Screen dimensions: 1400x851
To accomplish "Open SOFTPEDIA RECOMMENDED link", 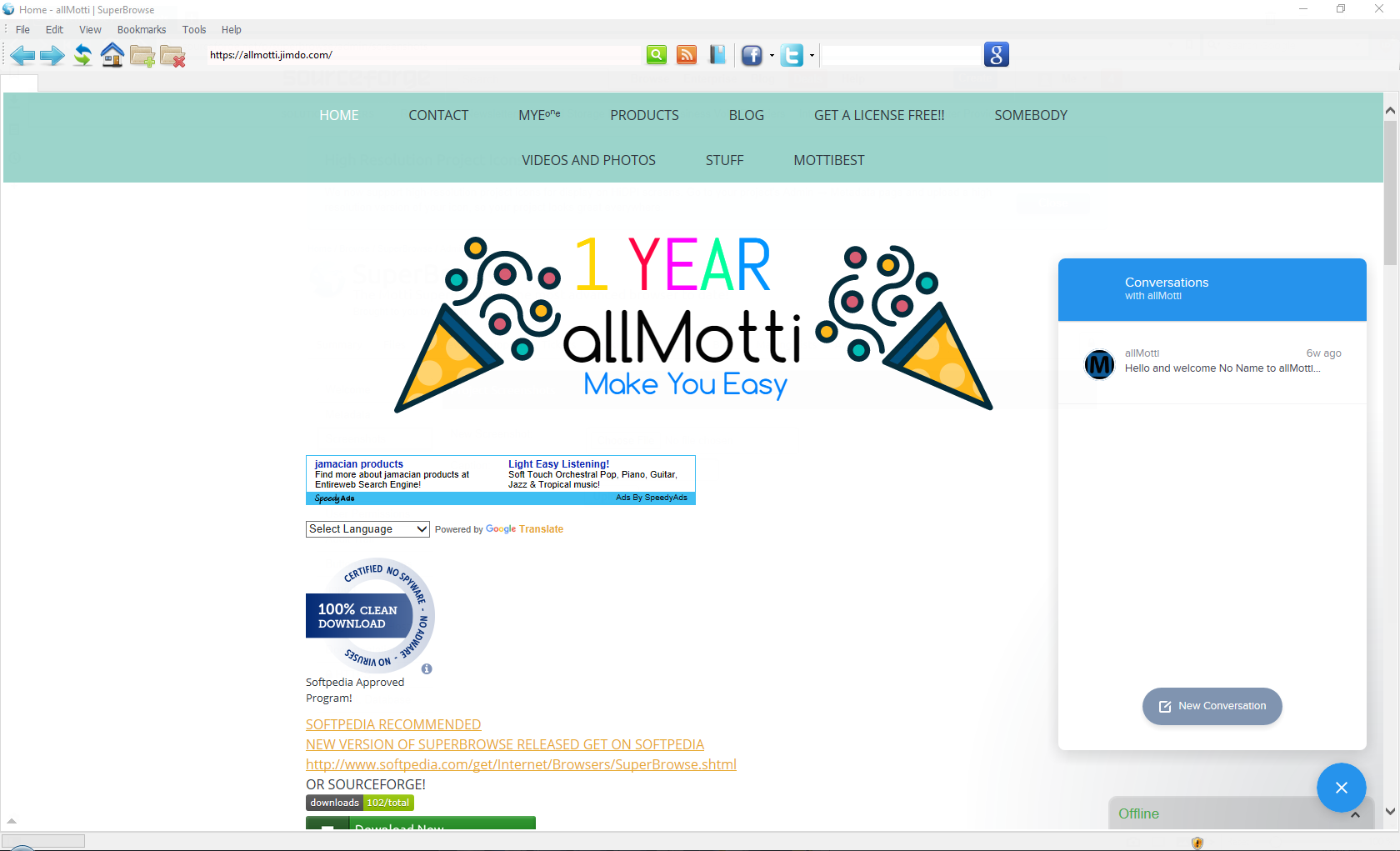I will click(393, 724).
